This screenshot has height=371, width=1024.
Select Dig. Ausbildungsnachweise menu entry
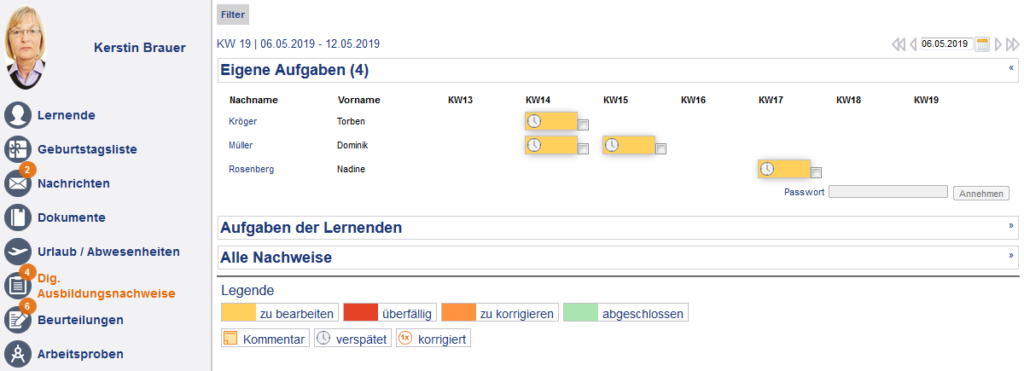pos(106,285)
